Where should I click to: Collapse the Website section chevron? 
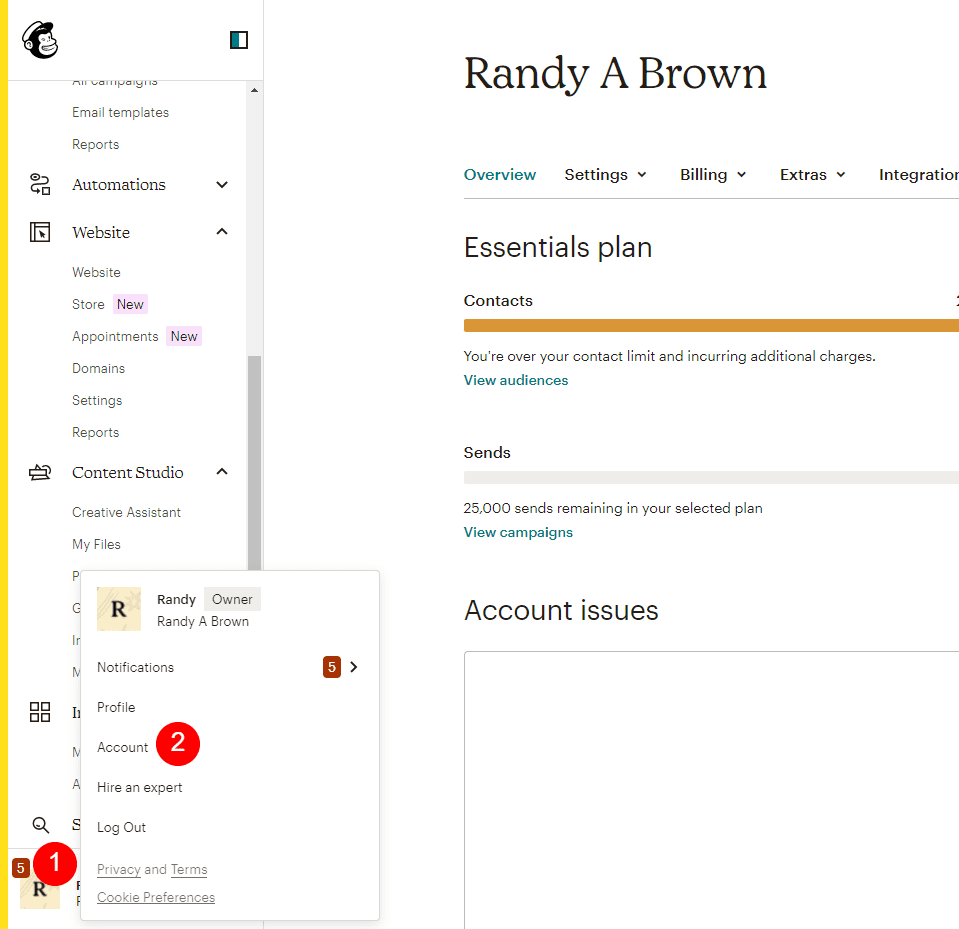tap(221, 231)
